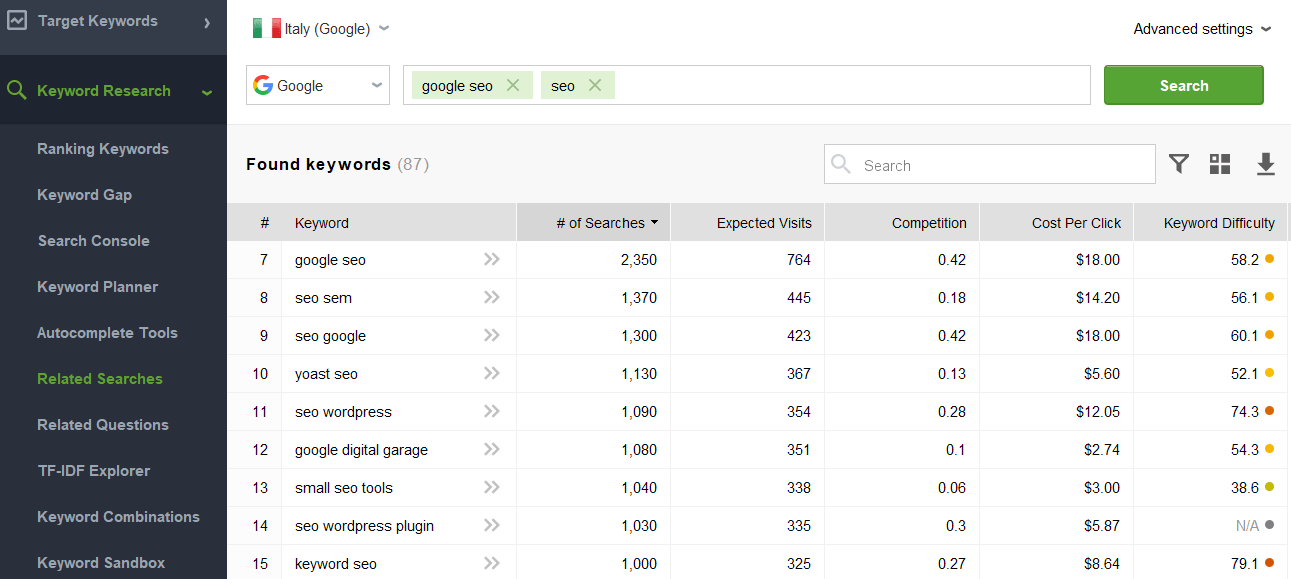This screenshot has height=579, width=1291.
Task: Open Related Questions
Action: 103,425
